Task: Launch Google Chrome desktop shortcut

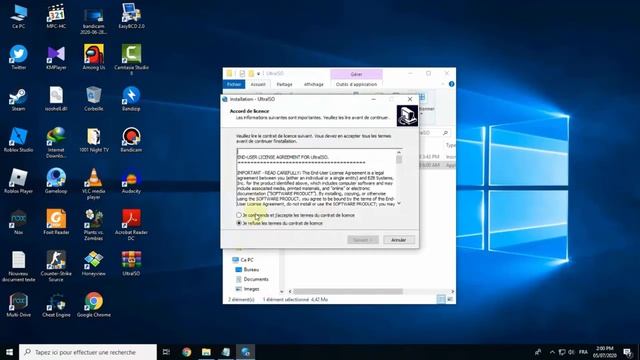Action: 93,305
